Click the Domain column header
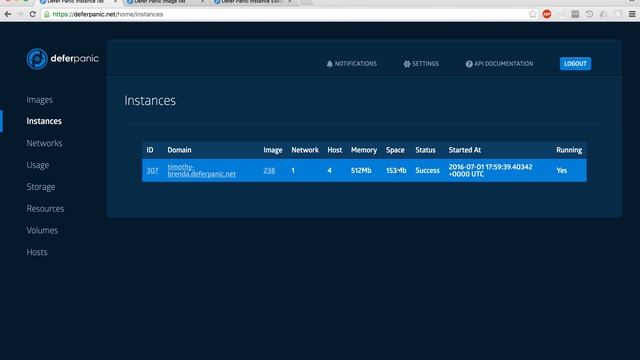Screen dimensions: 640x360 179,150
